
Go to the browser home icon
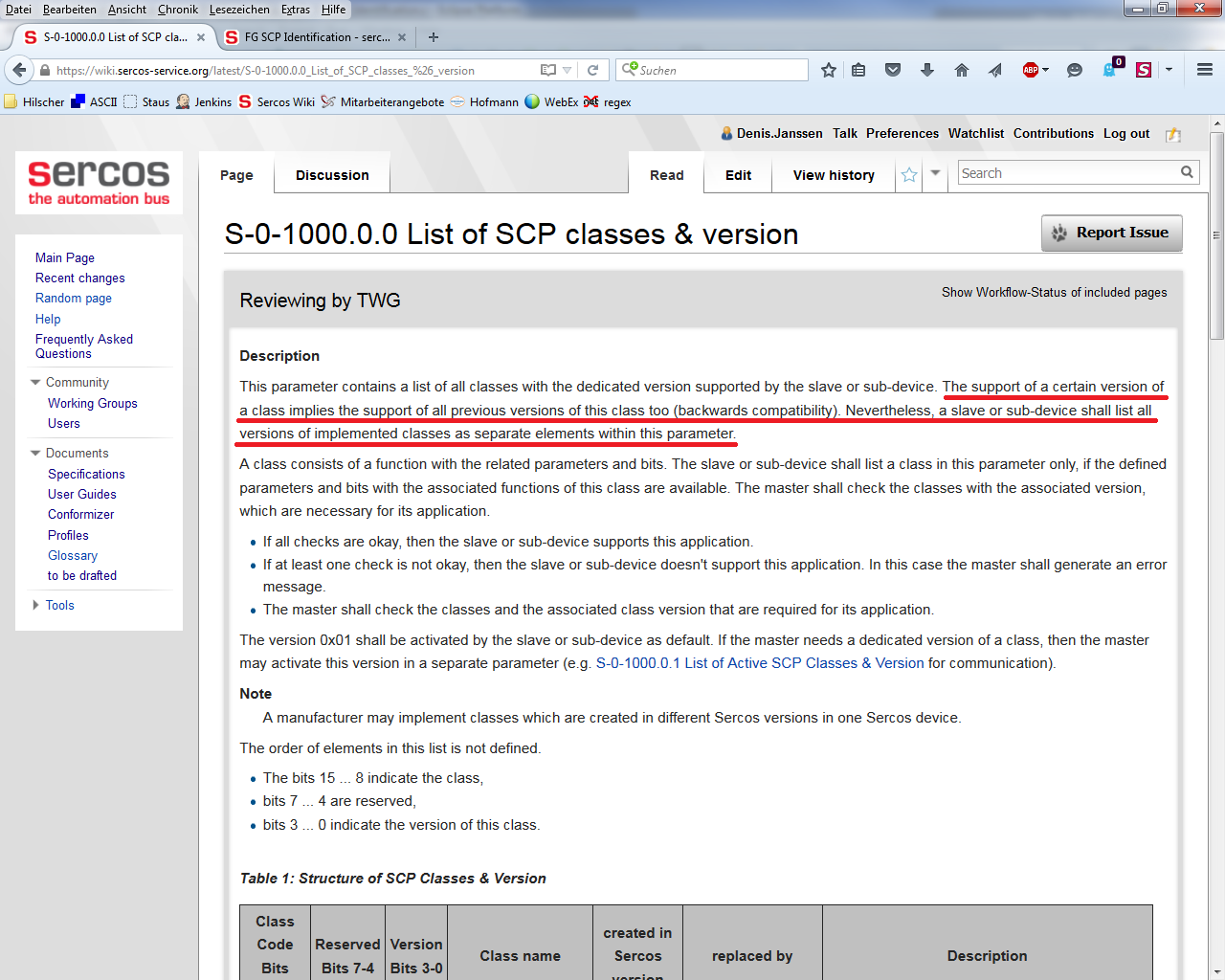(962, 70)
